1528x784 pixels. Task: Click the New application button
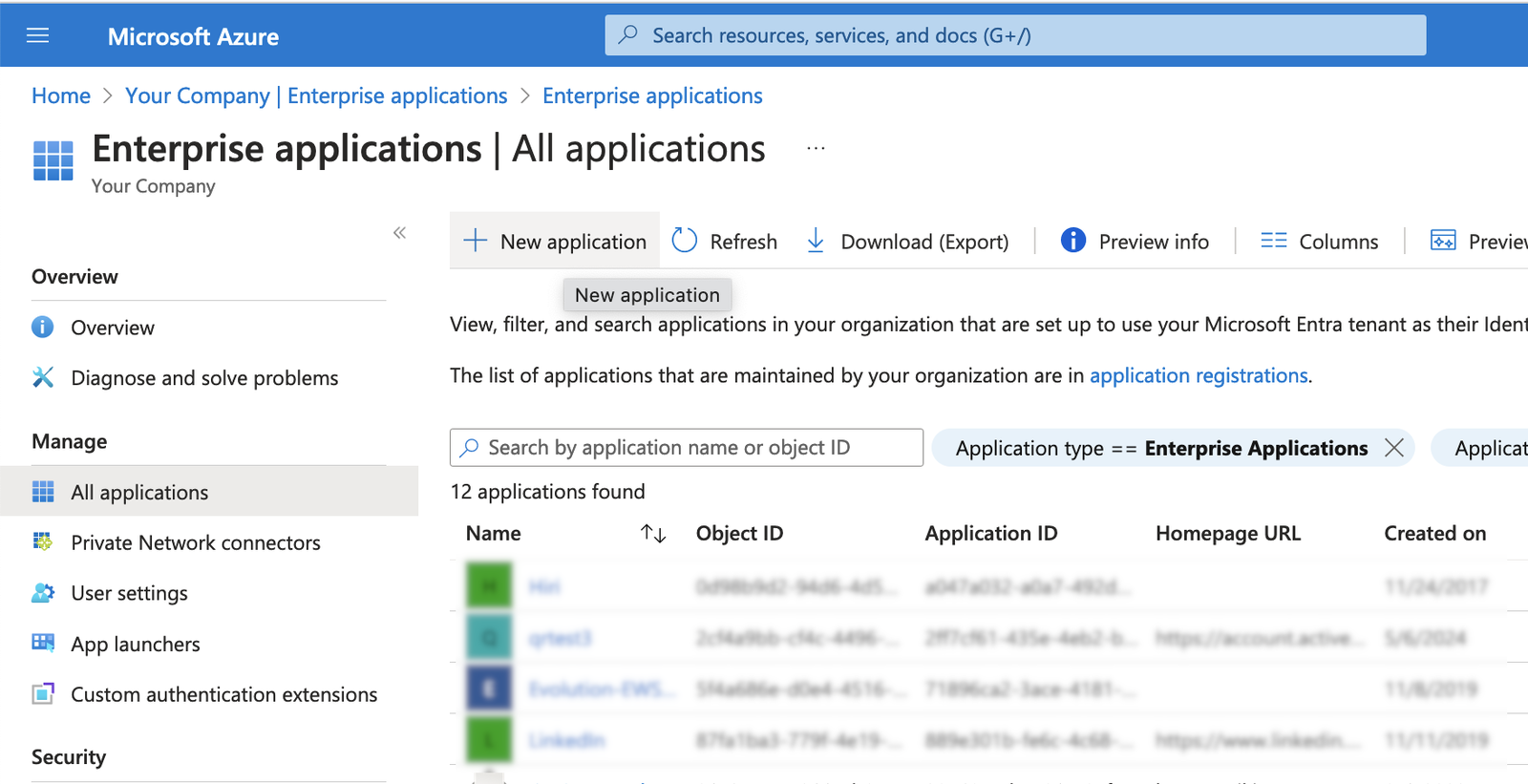(555, 241)
